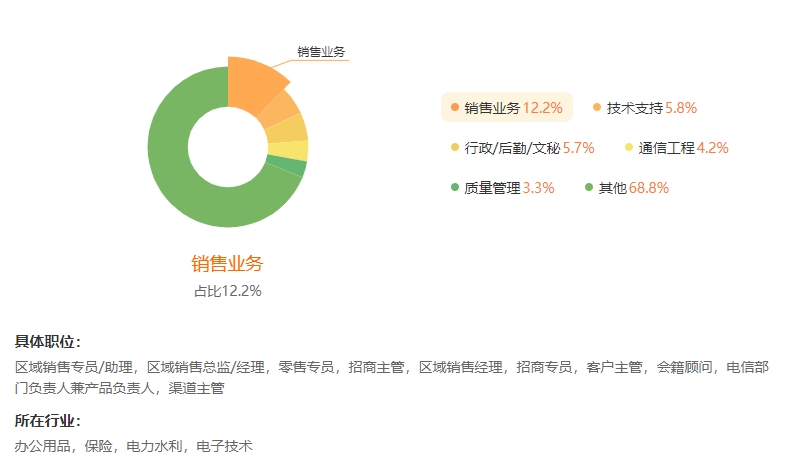The width and height of the screenshot is (792, 468).
Task: Click the yellow dot beside 通信工程
Action: point(629,147)
